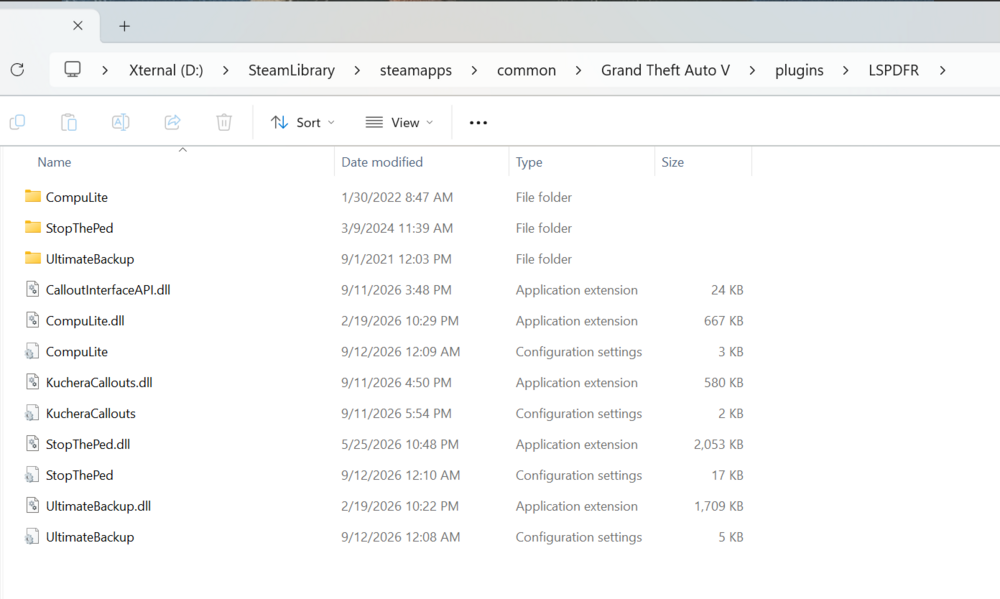Image resolution: width=1000 pixels, height=599 pixels.
Task: Expand chevron after This PC icon
Action: point(105,70)
